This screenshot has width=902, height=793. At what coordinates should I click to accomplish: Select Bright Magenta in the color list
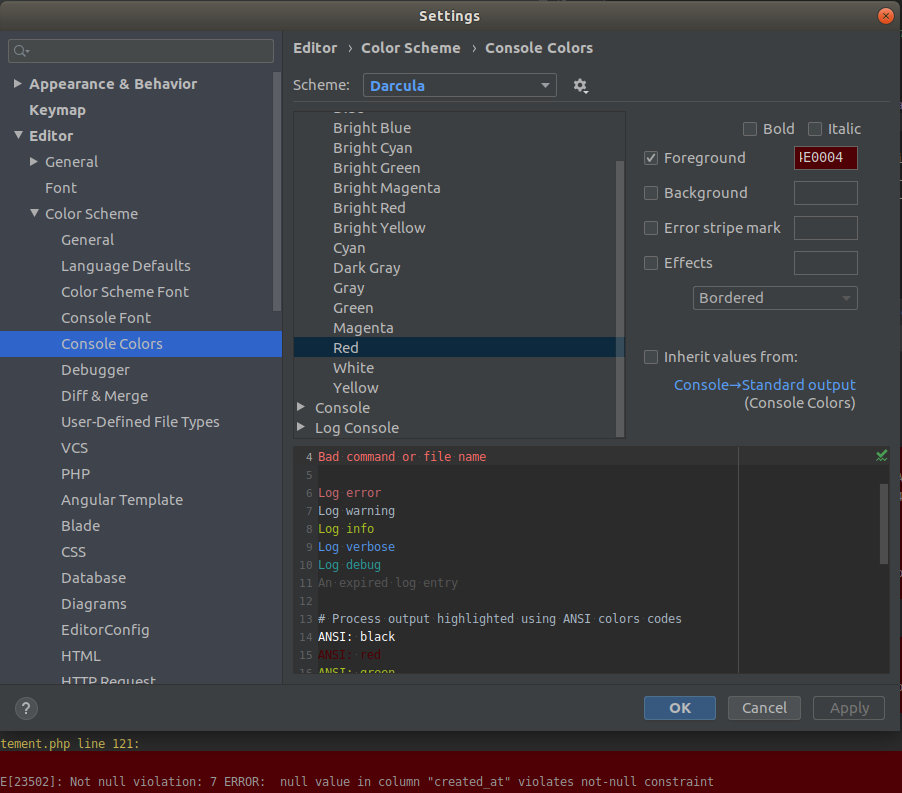386,187
